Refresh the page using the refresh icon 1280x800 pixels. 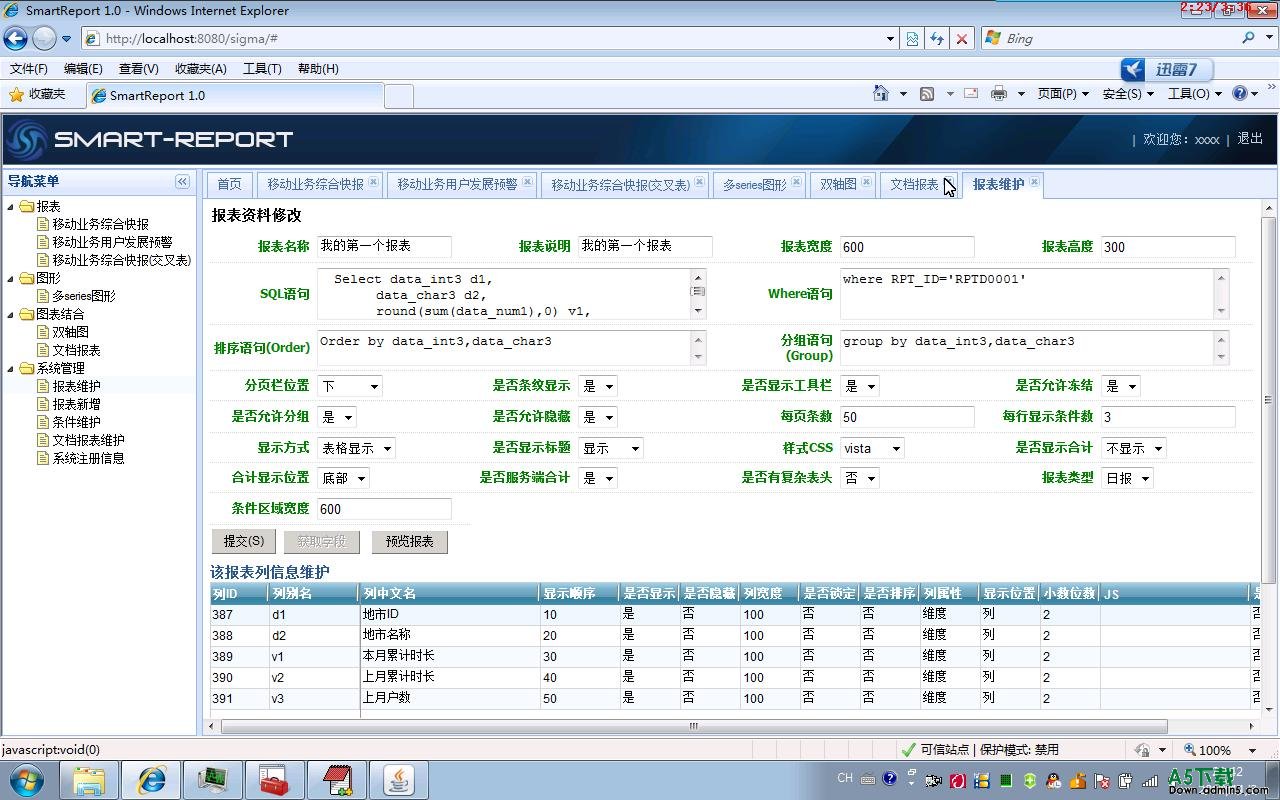[937, 38]
